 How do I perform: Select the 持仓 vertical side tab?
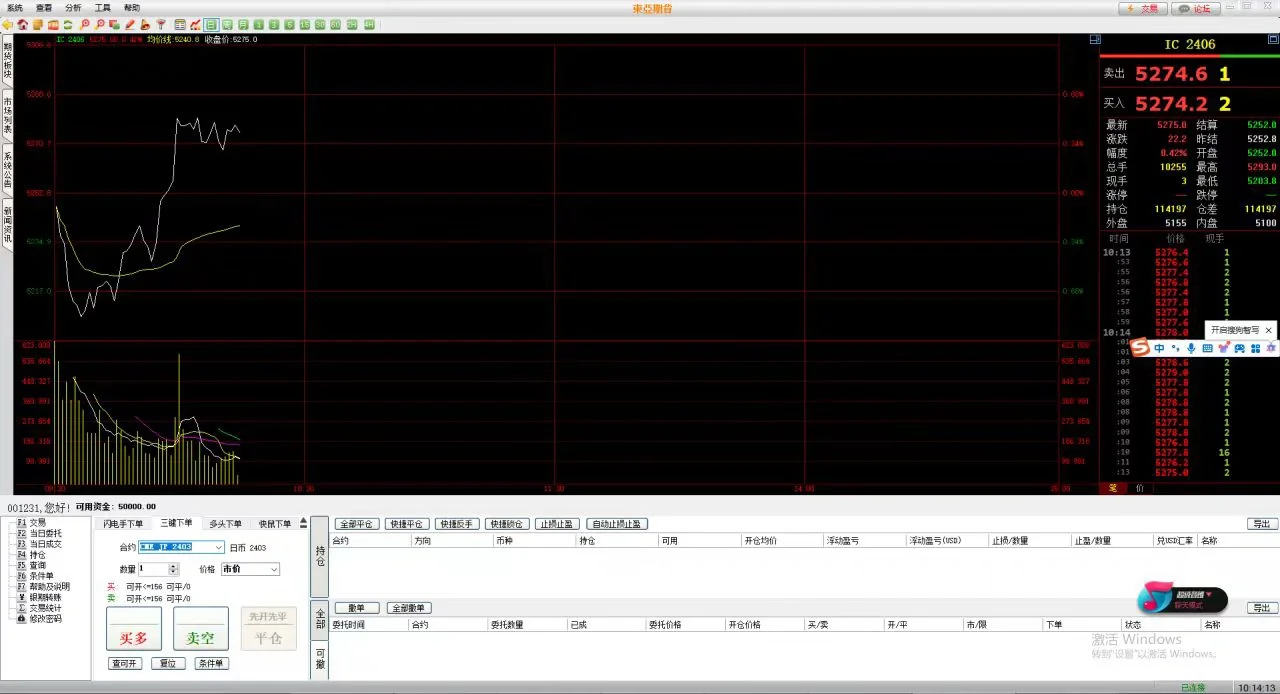(x=320, y=556)
